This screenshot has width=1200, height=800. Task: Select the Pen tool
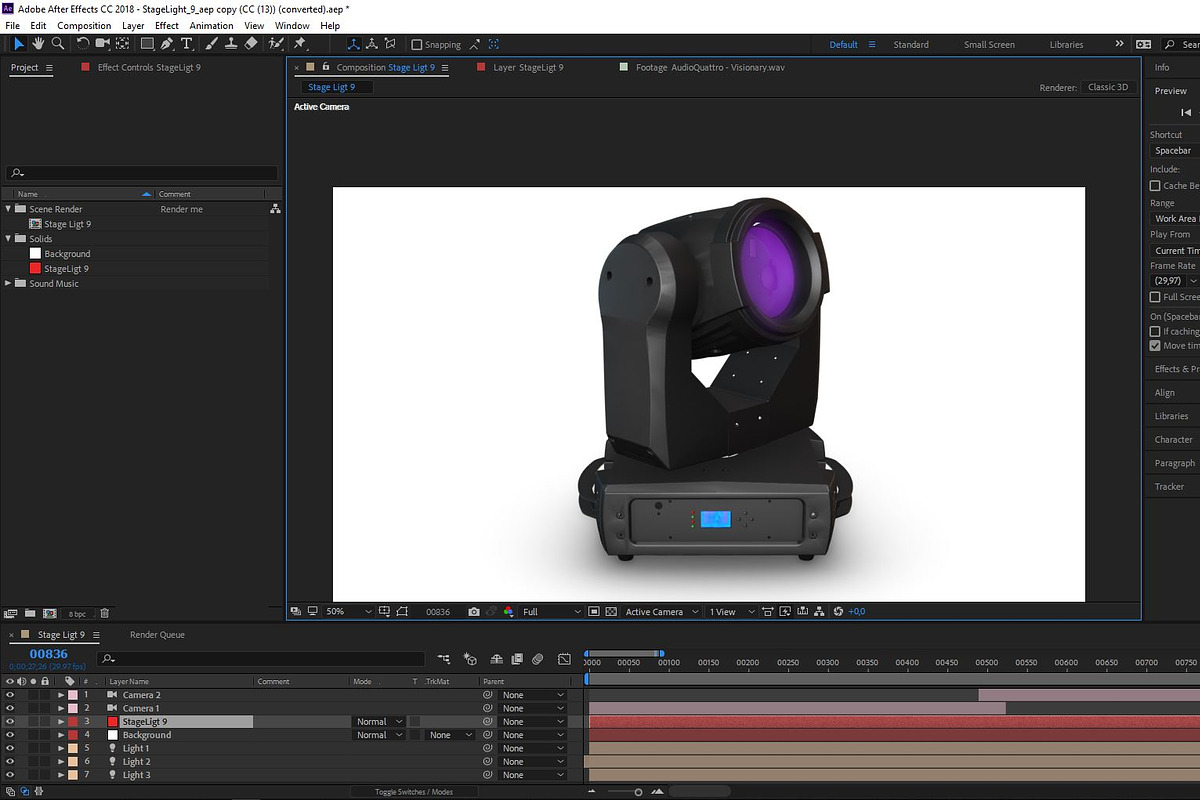[167, 44]
